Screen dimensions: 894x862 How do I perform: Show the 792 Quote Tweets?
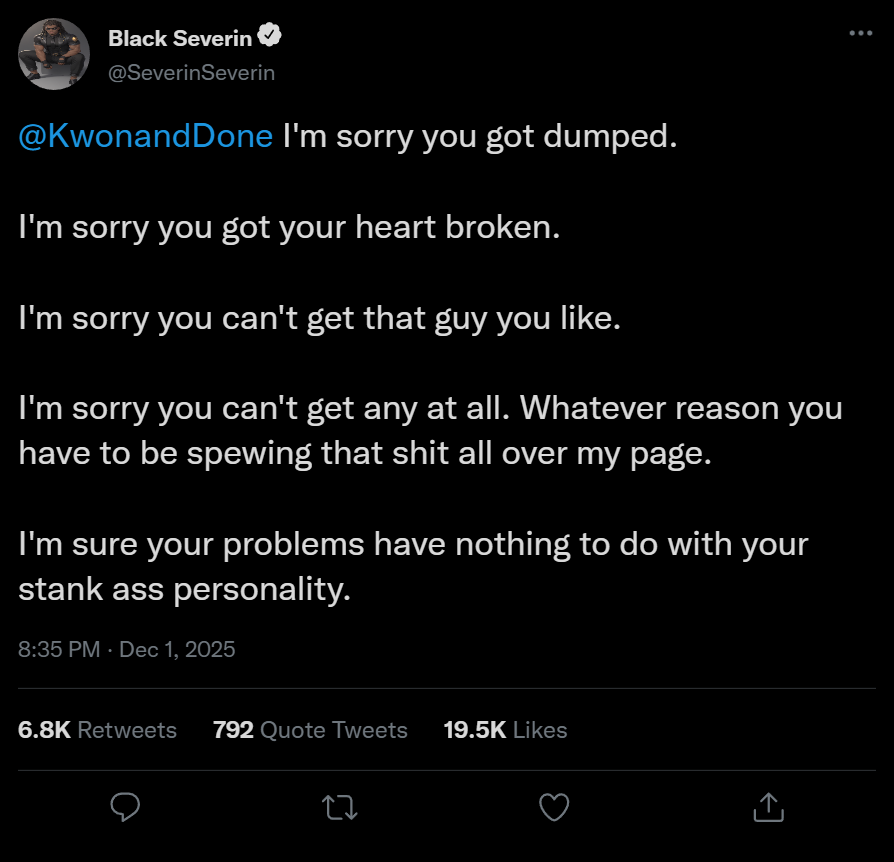coord(310,730)
